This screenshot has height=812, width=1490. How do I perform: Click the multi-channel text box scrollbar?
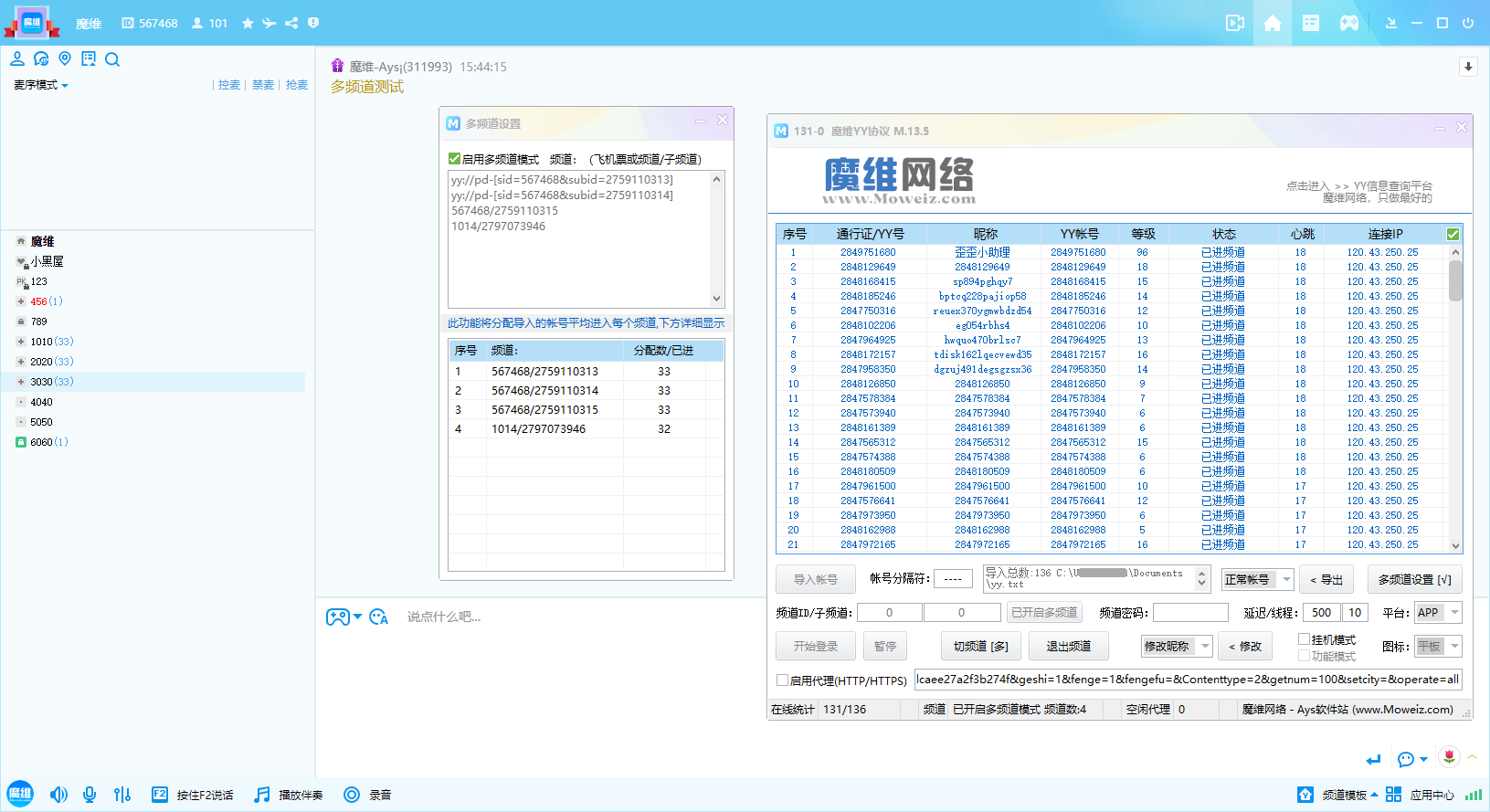point(717,238)
